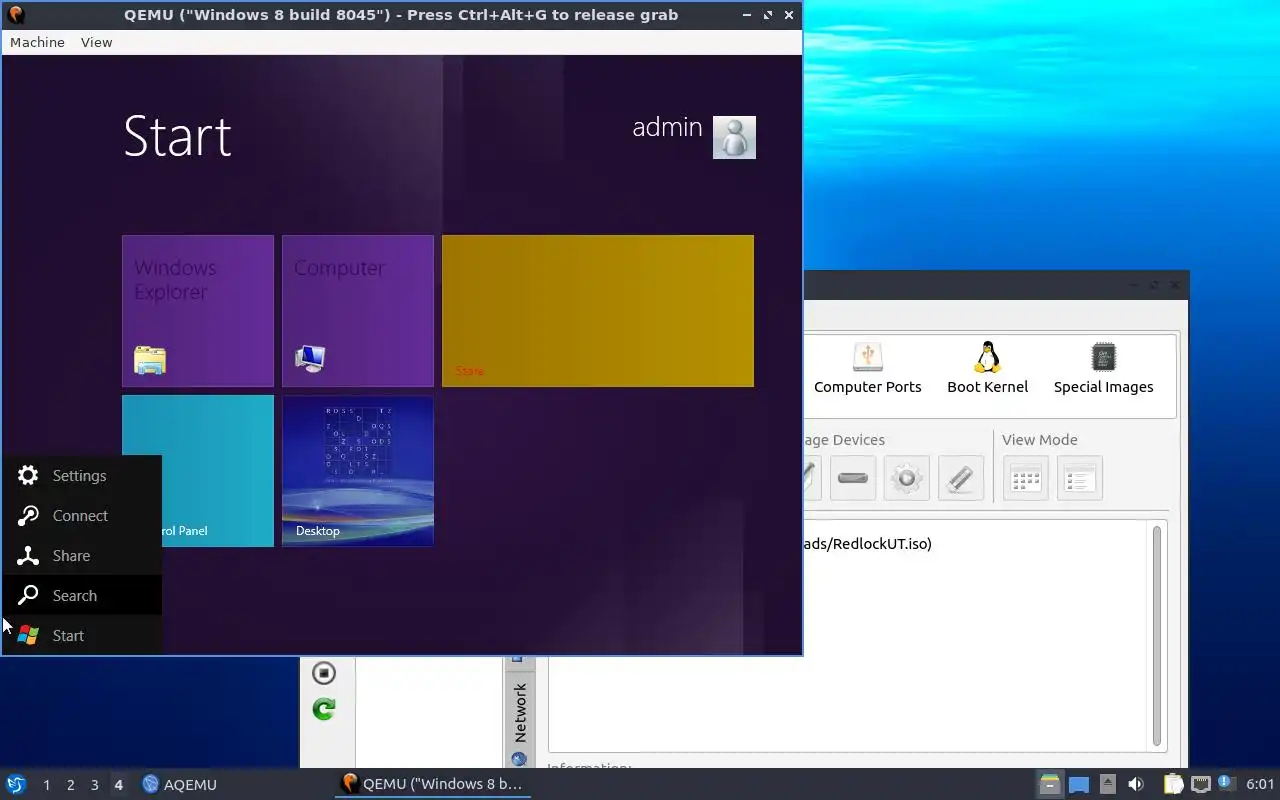Switch to icon grid view mode

[x=1026, y=478]
